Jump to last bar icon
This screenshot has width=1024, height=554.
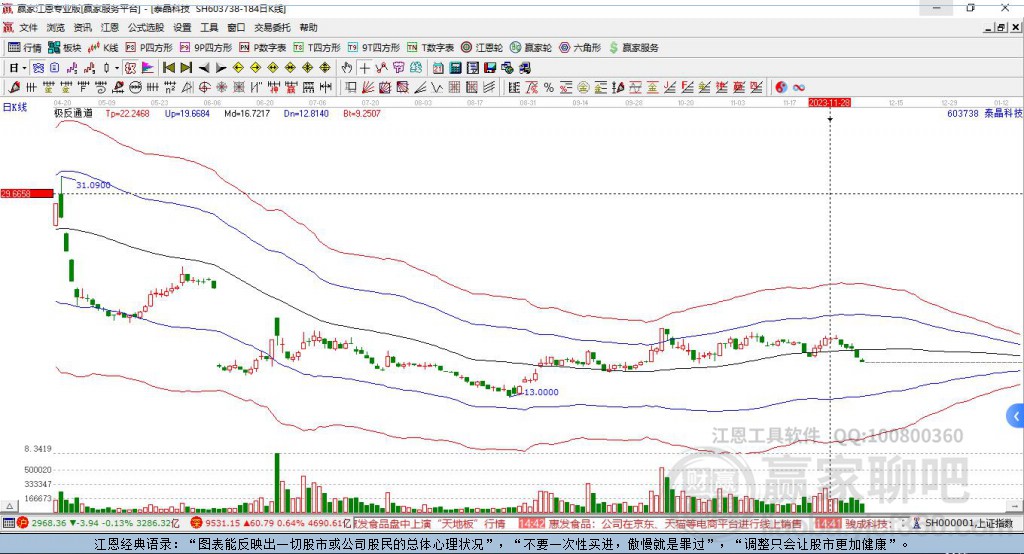186,68
